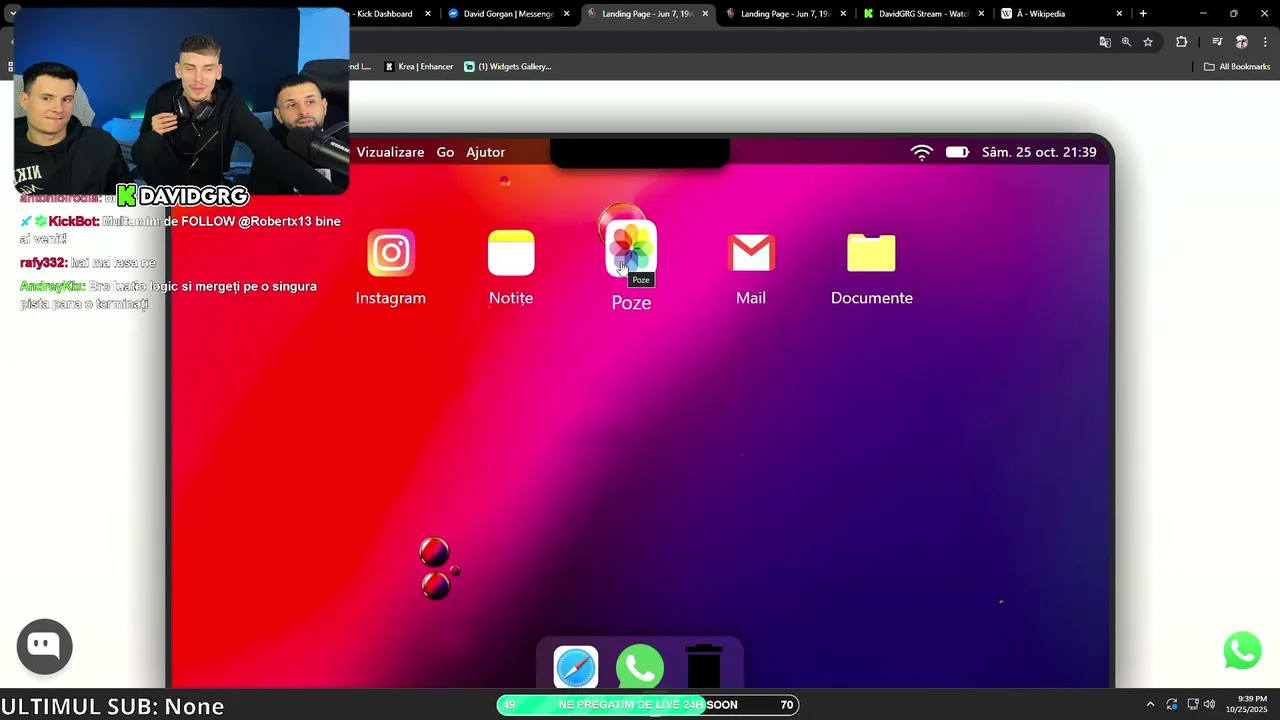Open the Instagram app icon
This screenshot has width=1280, height=720.
pyautogui.click(x=391, y=253)
